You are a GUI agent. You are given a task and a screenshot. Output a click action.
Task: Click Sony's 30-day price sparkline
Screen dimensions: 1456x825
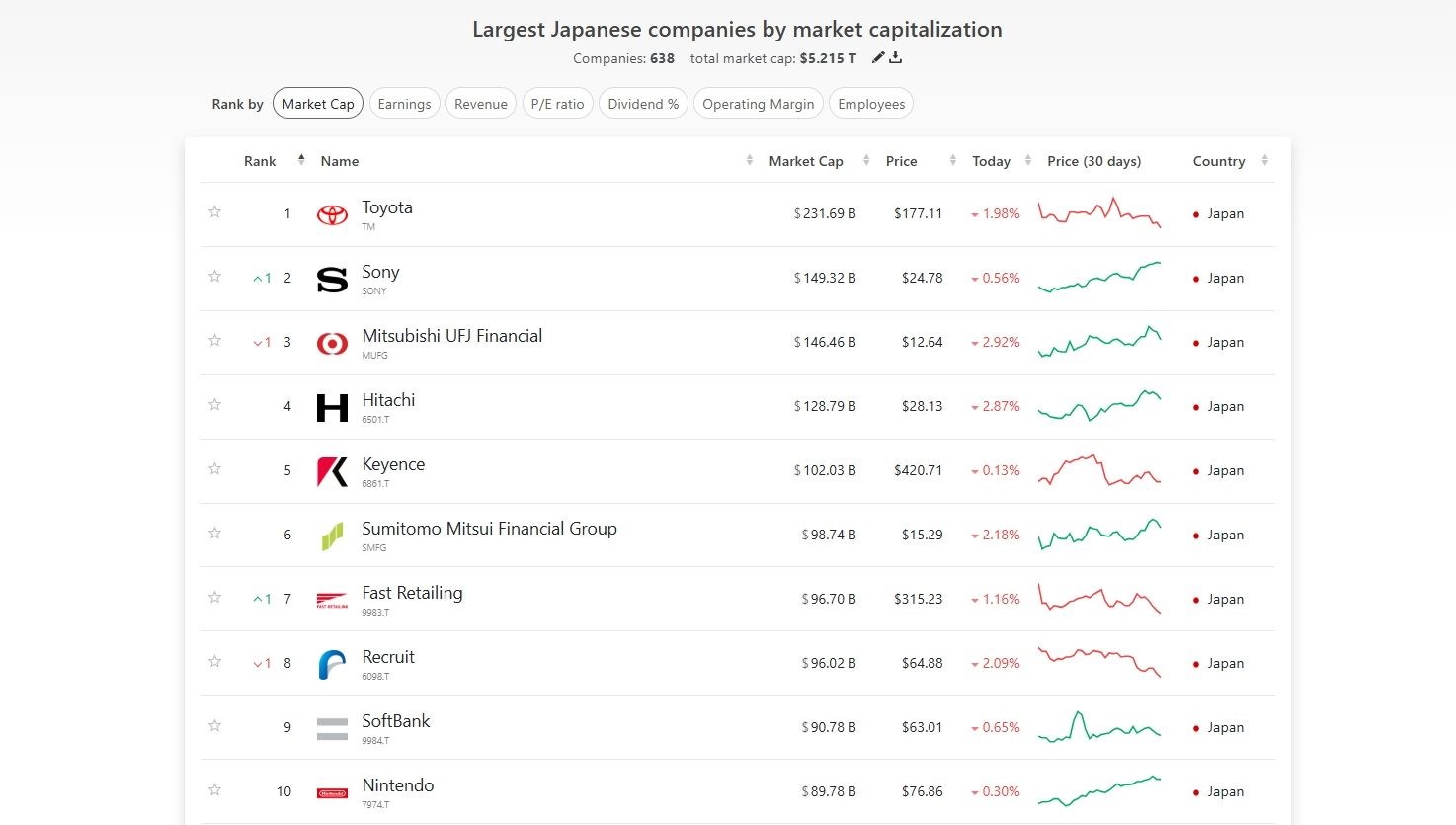(x=1098, y=277)
